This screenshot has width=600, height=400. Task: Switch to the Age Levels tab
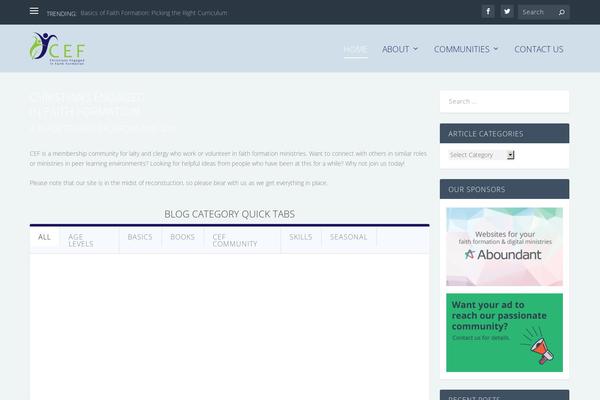click(x=89, y=240)
